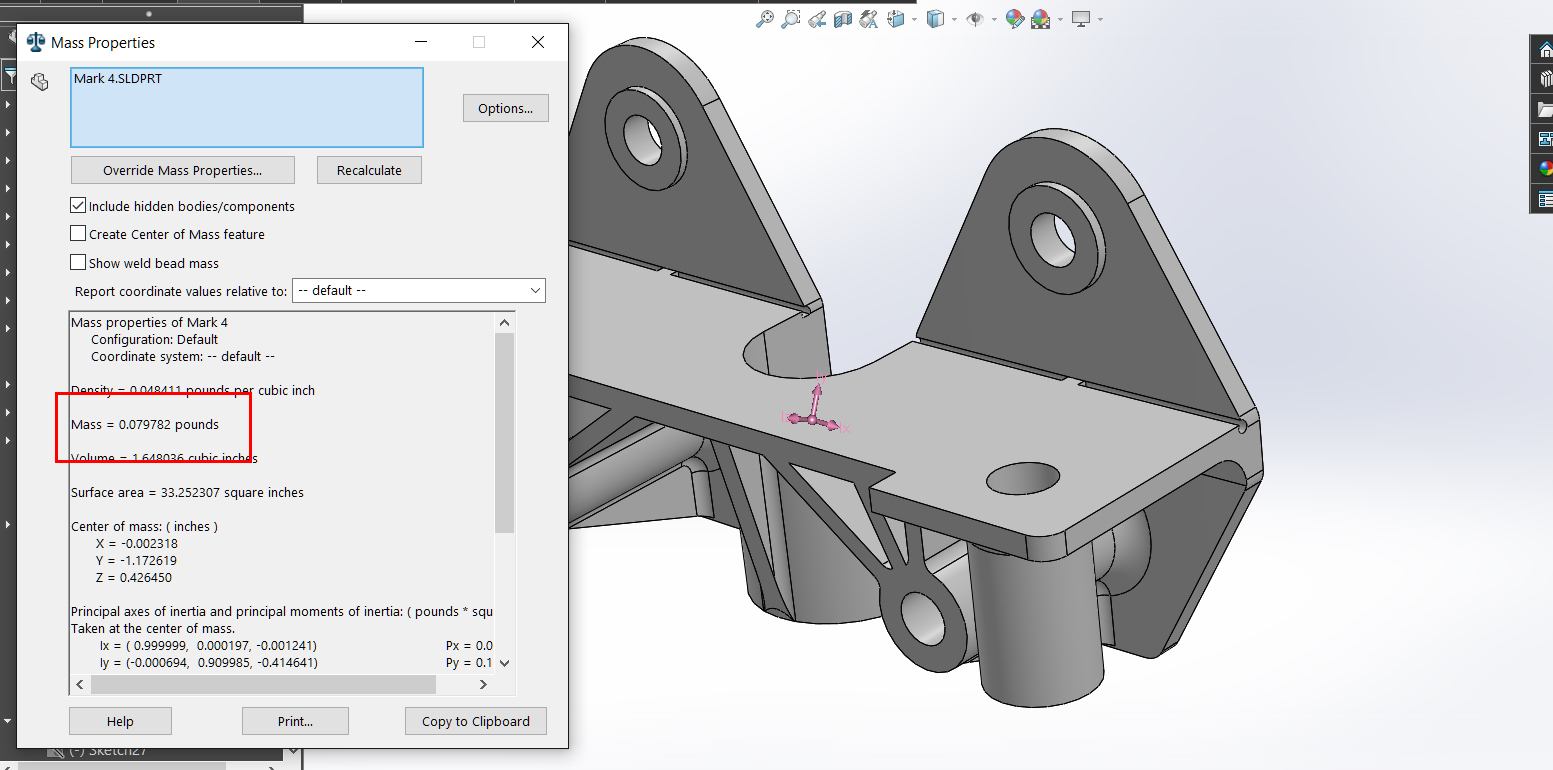Image resolution: width=1553 pixels, height=770 pixels.
Task: Open the Edit Appearance icon
Action: click(1015, 18)
